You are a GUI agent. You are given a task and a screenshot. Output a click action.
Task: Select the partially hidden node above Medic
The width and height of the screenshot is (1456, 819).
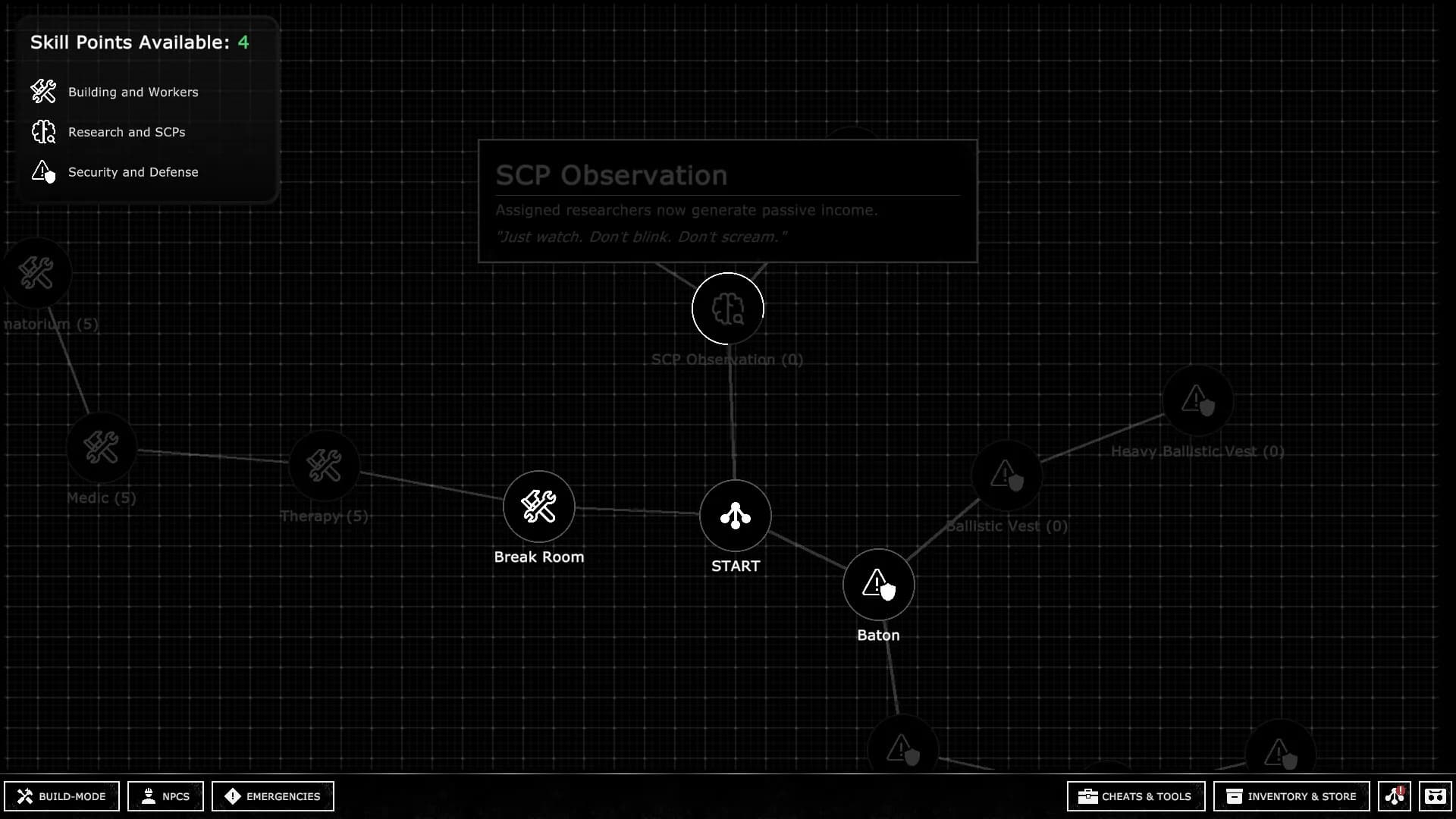point(36,273)
